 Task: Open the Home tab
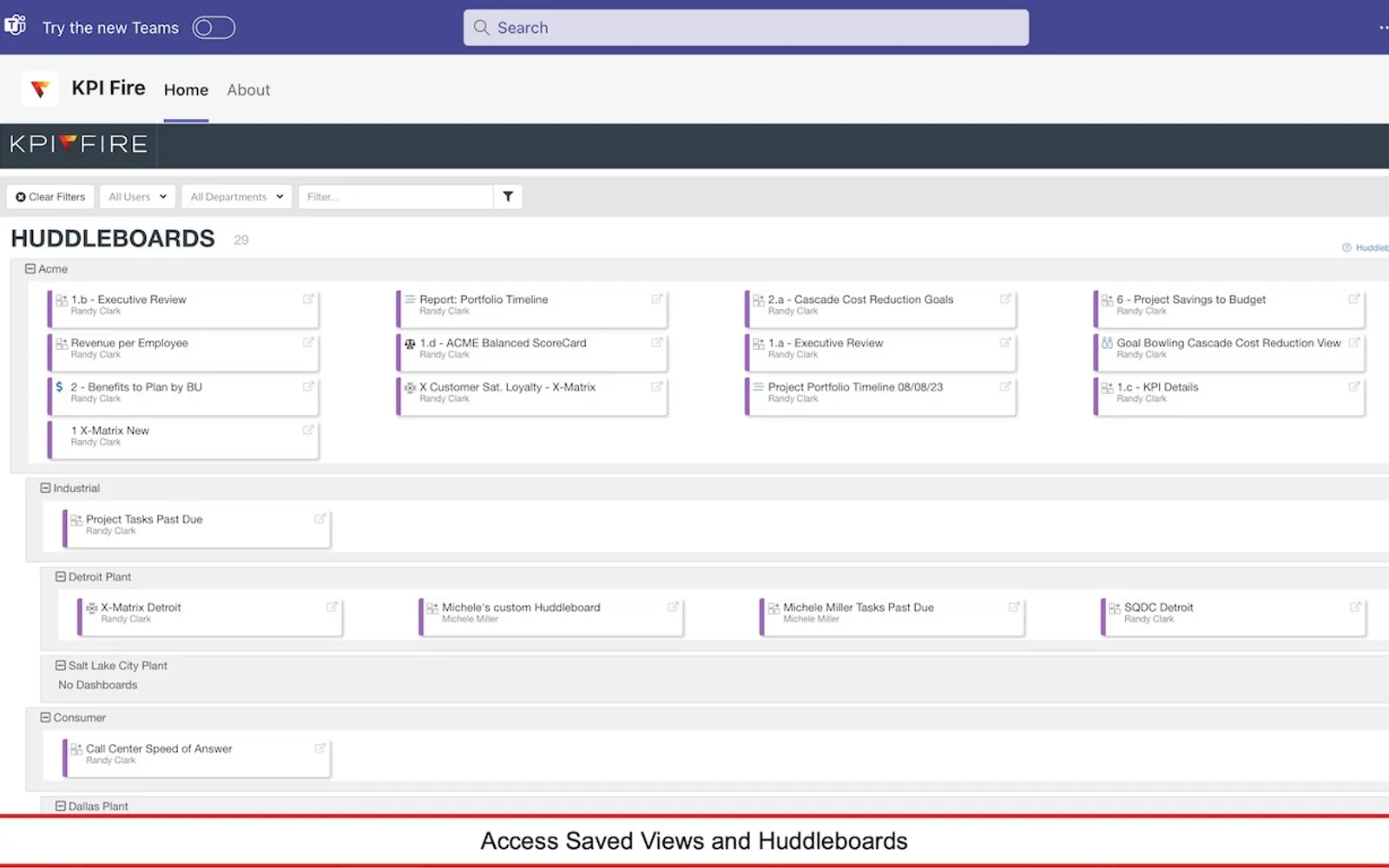186,90
